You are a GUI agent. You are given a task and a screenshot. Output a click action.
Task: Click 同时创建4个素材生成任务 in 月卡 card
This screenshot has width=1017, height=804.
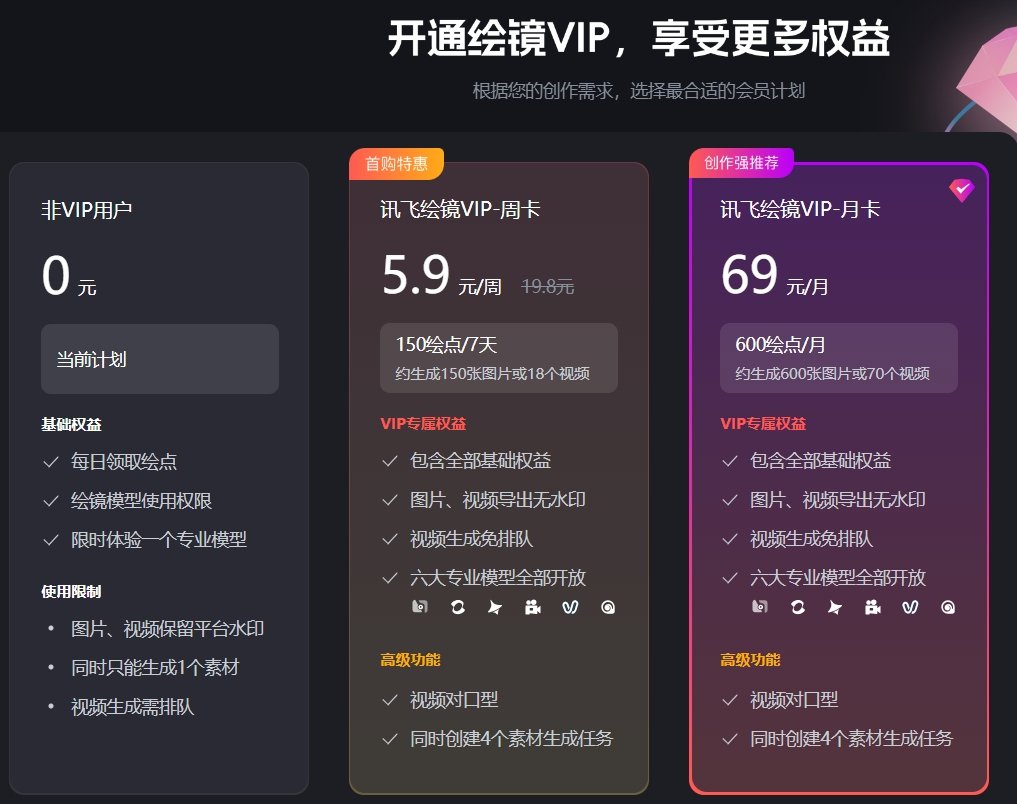pyautogui.click(x=851, y=738)
